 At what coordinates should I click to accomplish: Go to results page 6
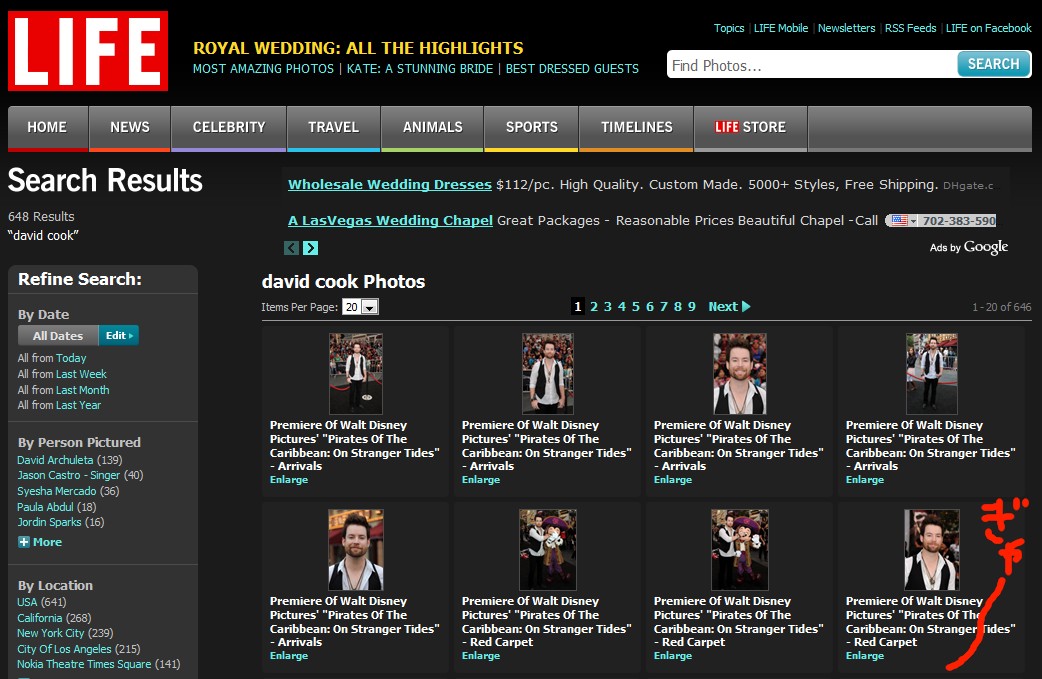650,306
